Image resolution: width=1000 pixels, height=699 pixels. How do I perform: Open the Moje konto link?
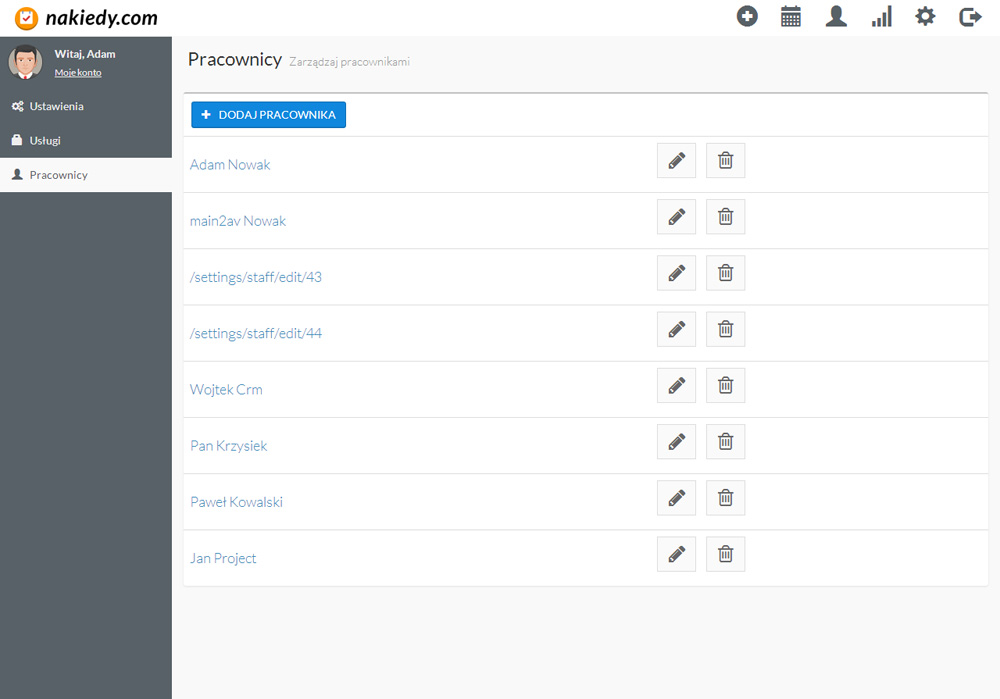pos(78,73)
